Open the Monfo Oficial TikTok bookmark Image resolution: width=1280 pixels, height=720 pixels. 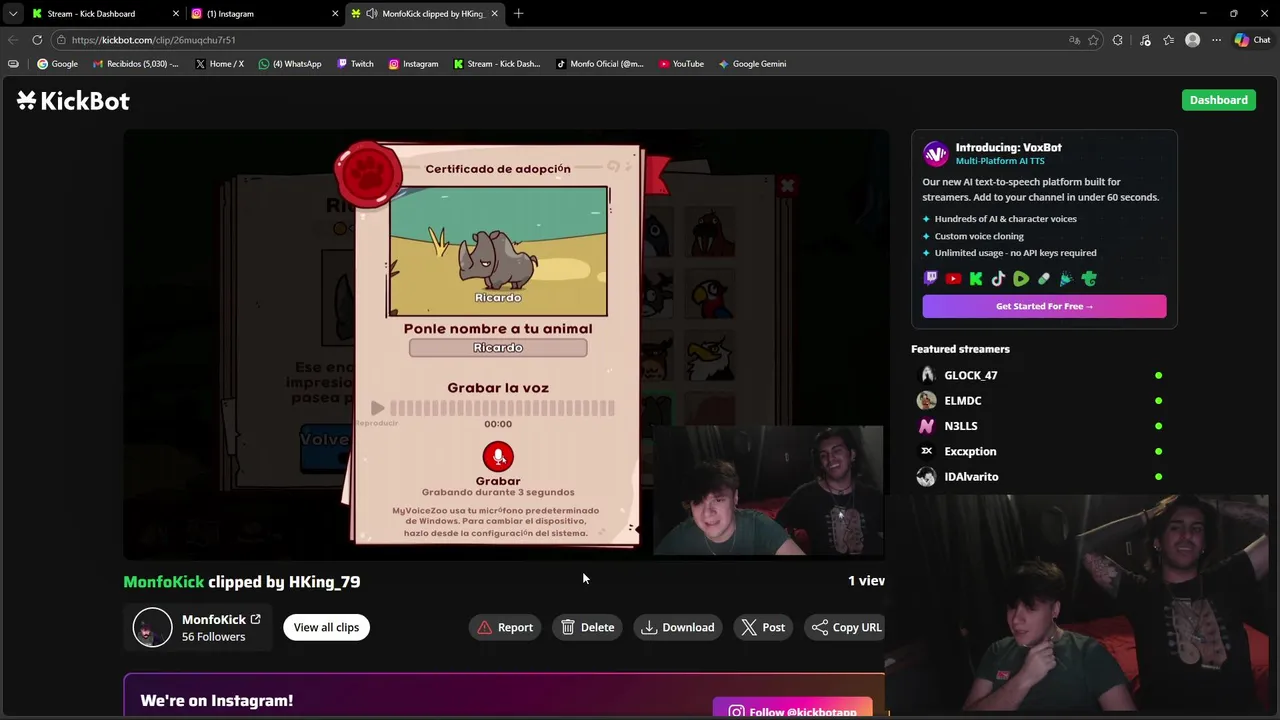[x=600, y=64]
